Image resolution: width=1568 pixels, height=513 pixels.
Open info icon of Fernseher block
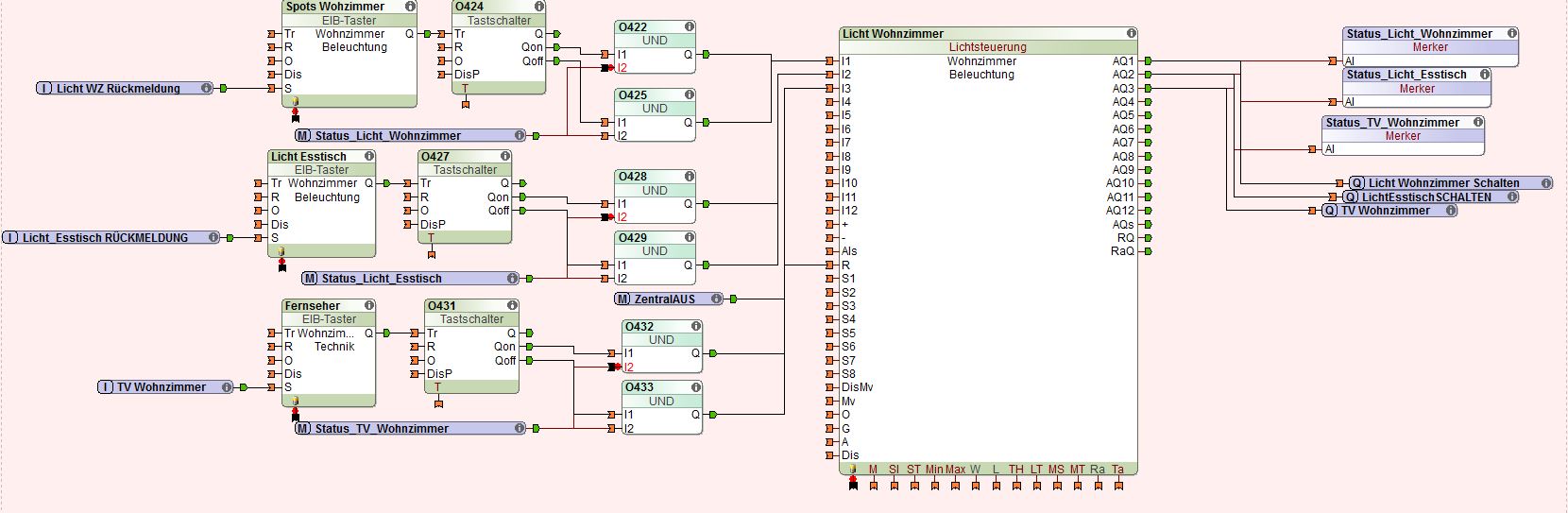tap(369, 306)
